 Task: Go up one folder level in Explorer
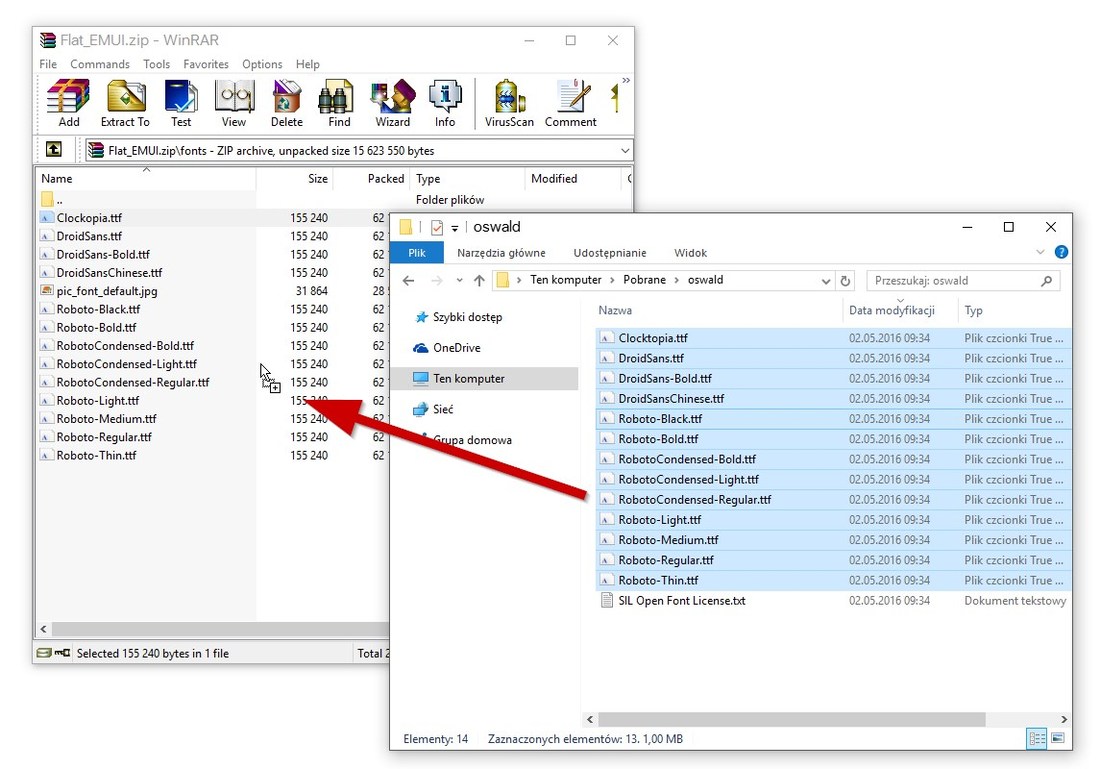click(479, 281)
